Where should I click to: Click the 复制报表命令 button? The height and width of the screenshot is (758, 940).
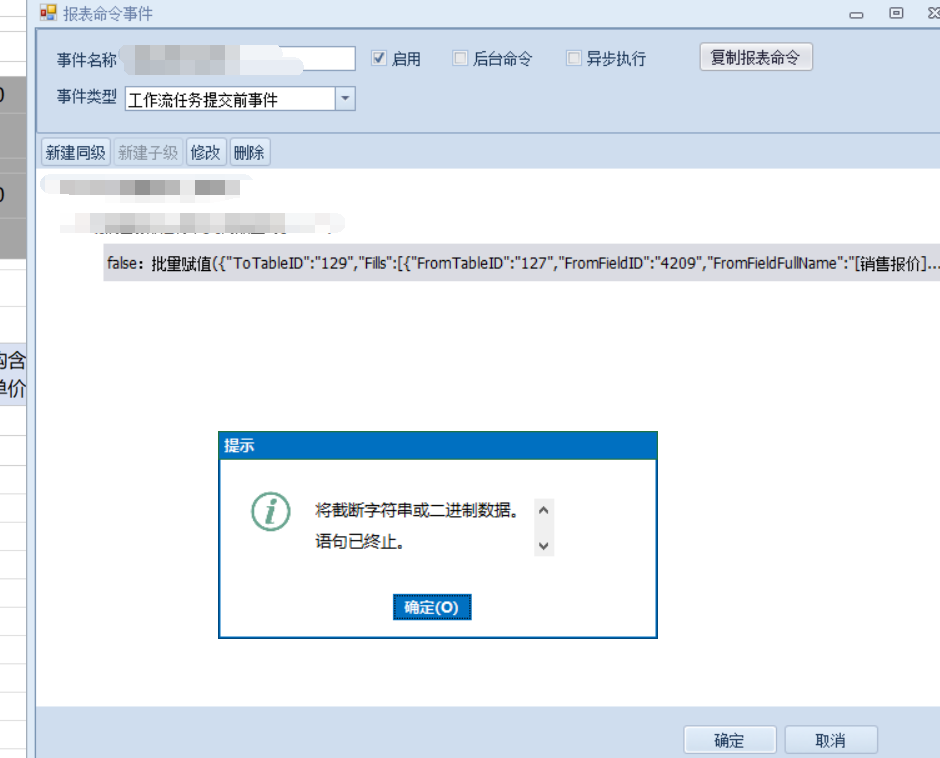coord(755,57)
